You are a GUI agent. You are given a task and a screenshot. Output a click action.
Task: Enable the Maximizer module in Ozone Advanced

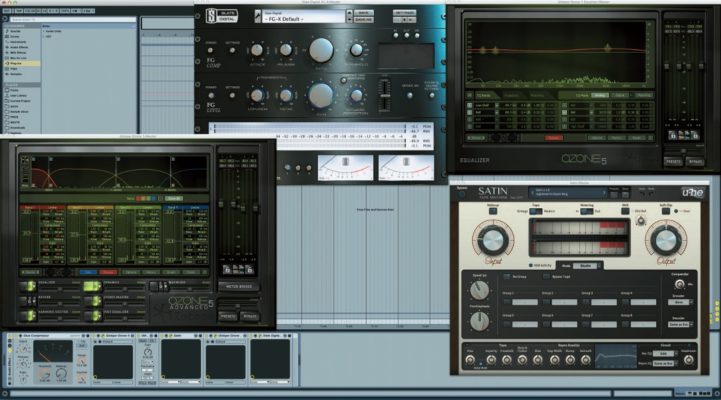tap(159, 286)
